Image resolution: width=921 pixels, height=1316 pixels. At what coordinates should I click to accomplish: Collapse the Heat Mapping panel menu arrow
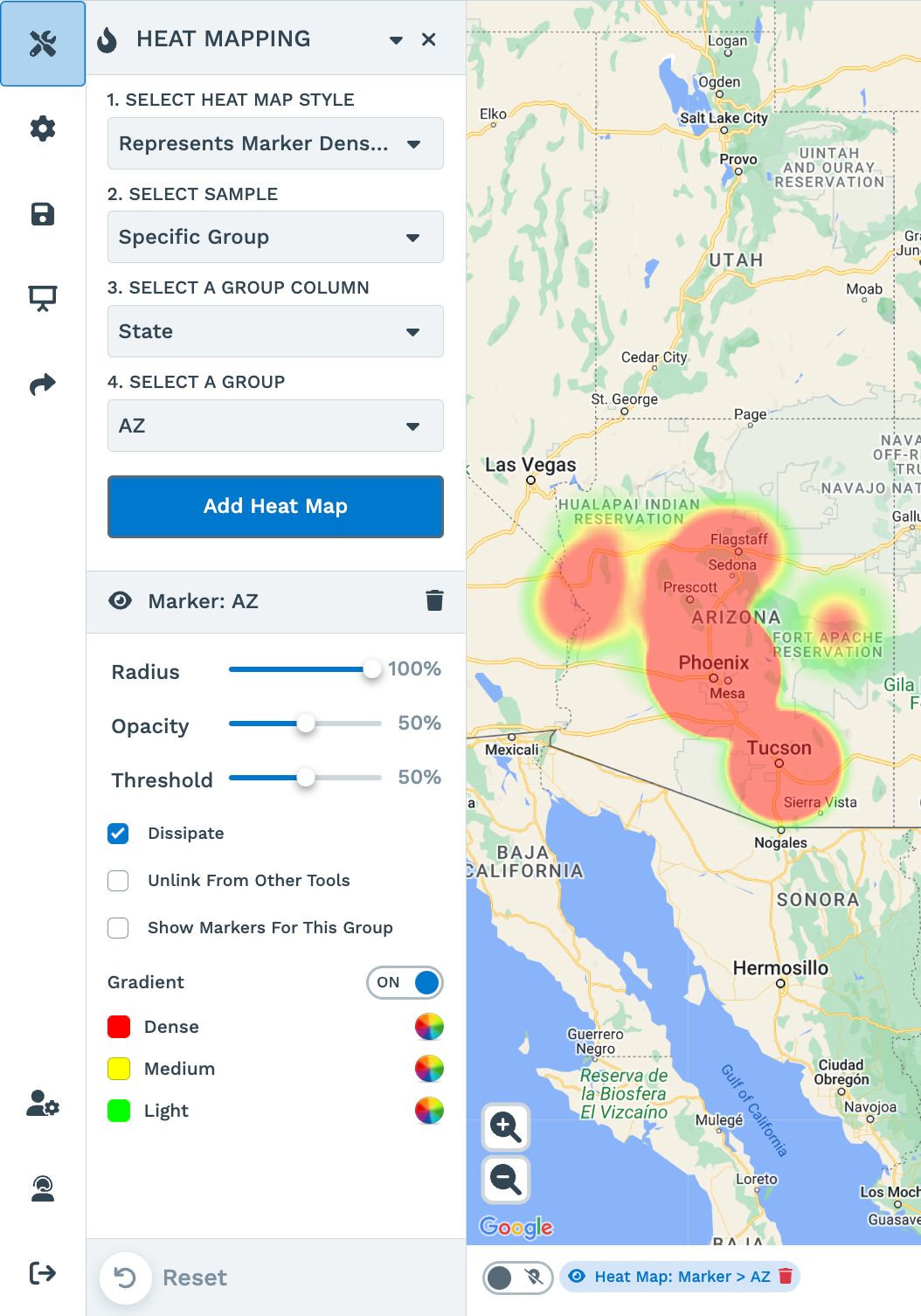(396, 40)
